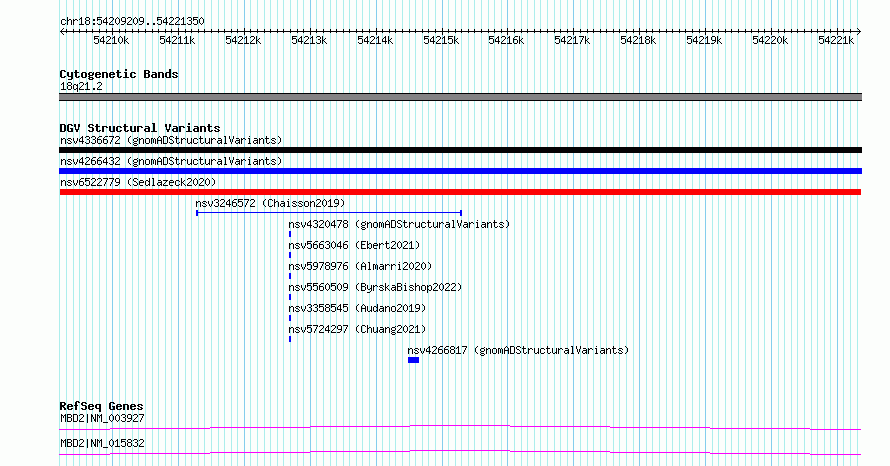890x466 pixels.
Task: Open variant nsv4266817 label
Action: point(518,350)
